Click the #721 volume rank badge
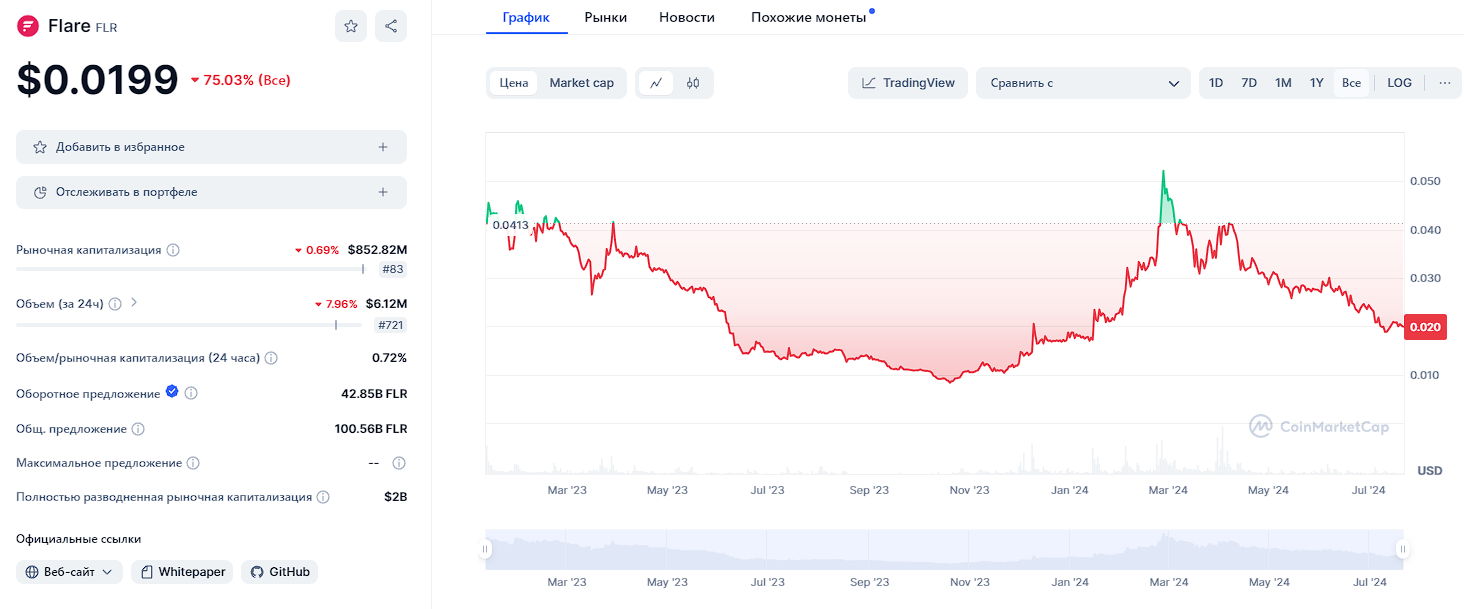The height and width of the screenshot is (609, 1464). pyautogui.click(x=390, y=325)
